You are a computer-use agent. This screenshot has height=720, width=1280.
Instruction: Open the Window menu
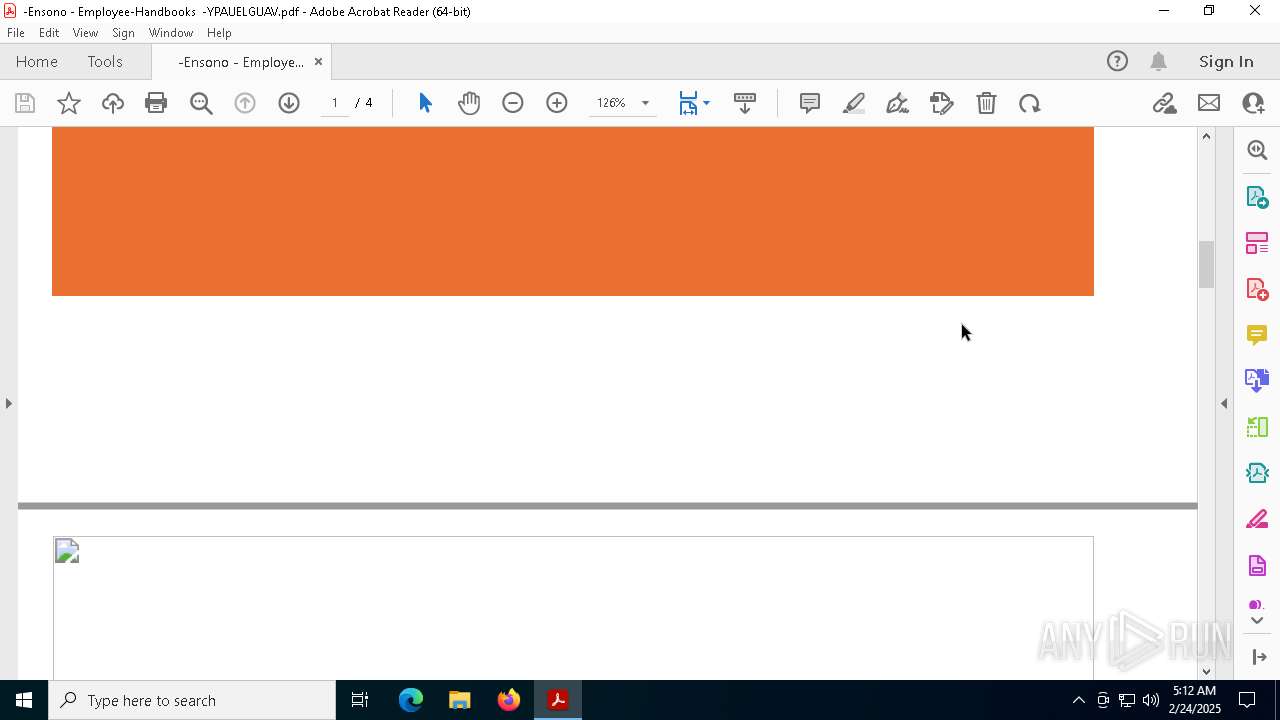pyautogui.click(x=171, y=33)
